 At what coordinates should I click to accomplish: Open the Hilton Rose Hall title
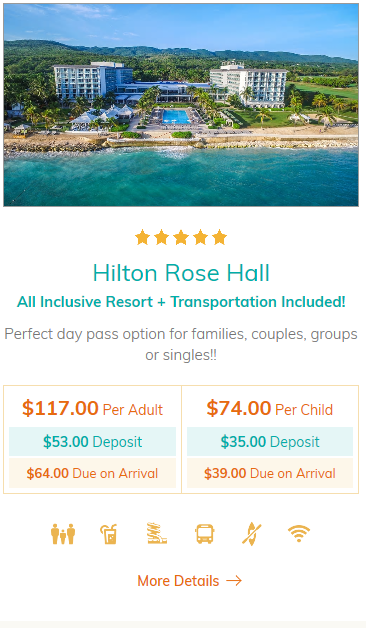(181, 273)
